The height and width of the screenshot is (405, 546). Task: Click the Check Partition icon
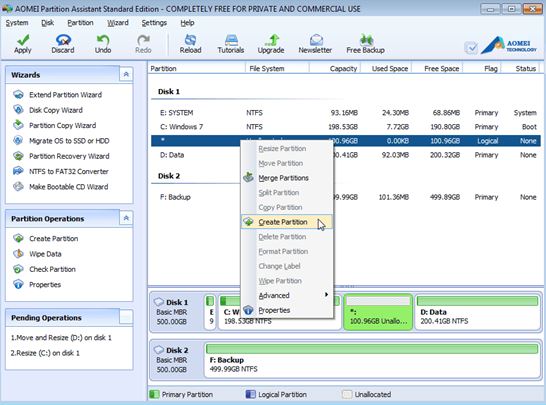[x=18, y=269]
